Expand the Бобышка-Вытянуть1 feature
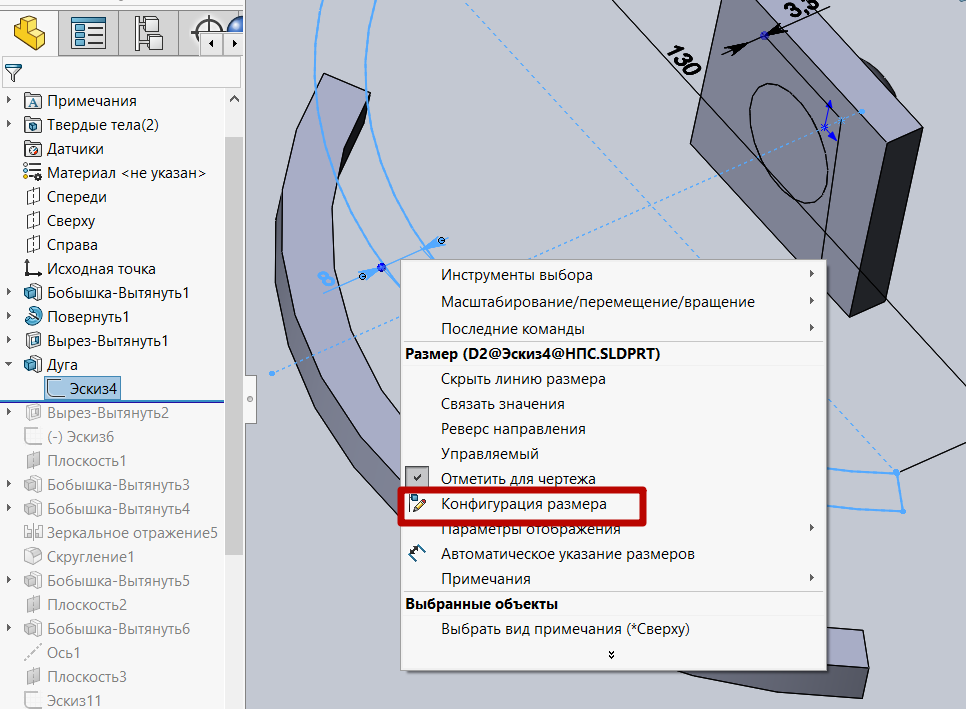The width and height of the screenshot is (966, 709). coord(10,292)
